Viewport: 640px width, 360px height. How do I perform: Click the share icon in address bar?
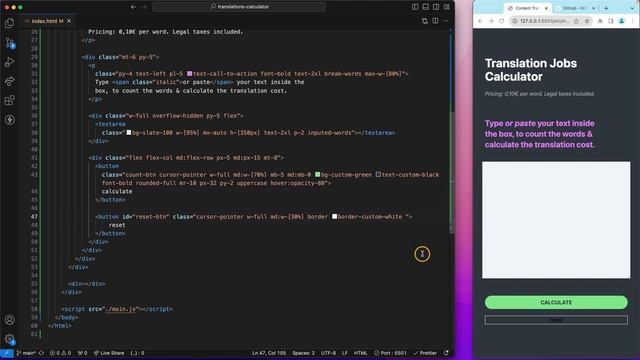pyautogui.click(x=576, y=21)
